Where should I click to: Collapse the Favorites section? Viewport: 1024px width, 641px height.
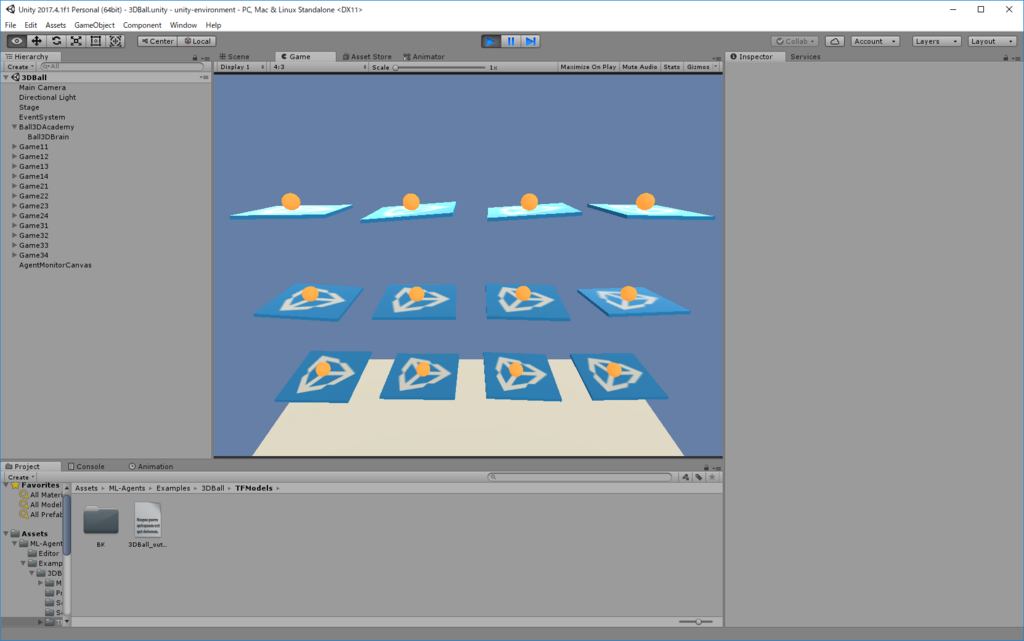(7, 485)
